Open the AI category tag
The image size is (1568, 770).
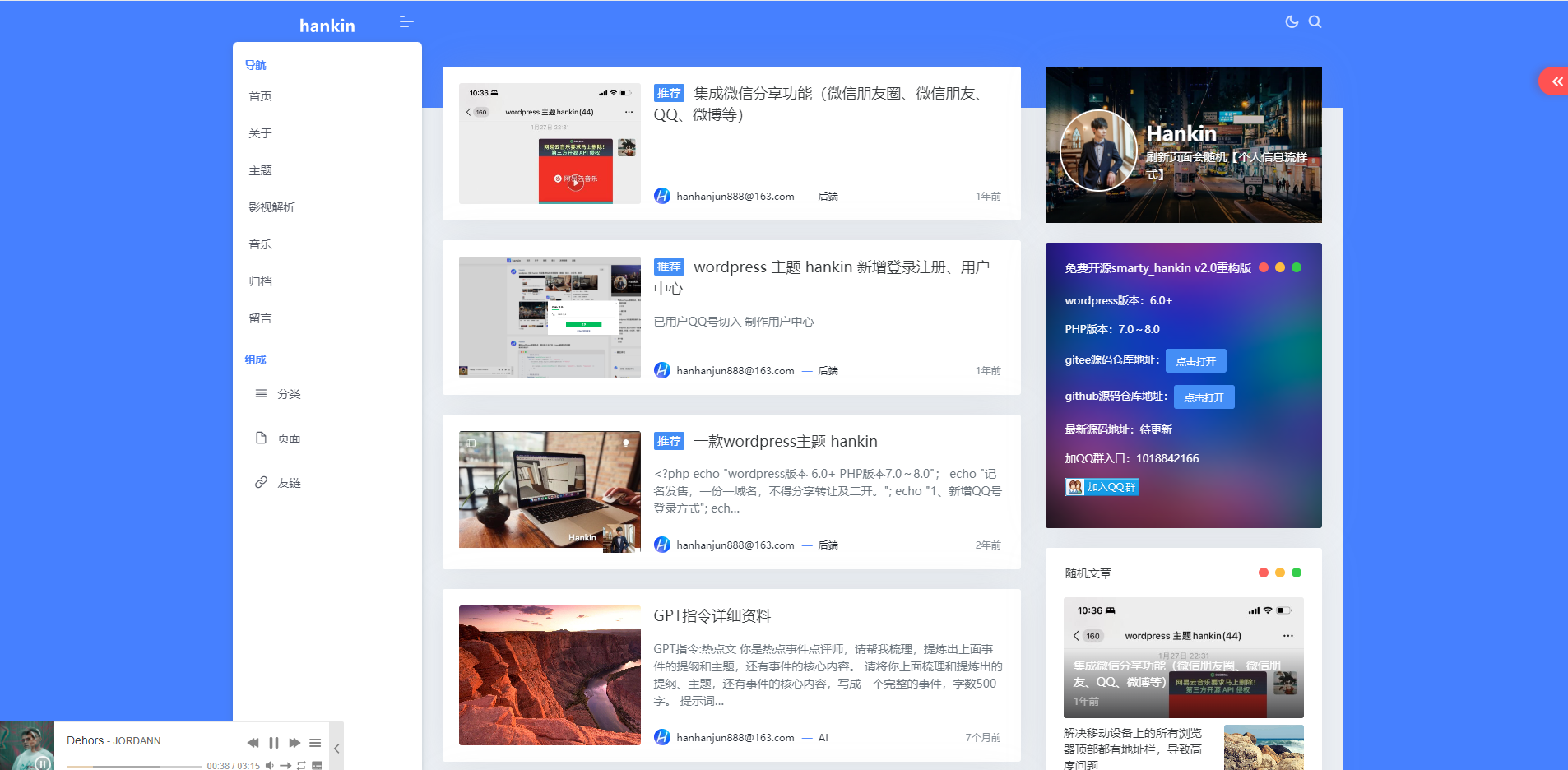tap(823, 738)
